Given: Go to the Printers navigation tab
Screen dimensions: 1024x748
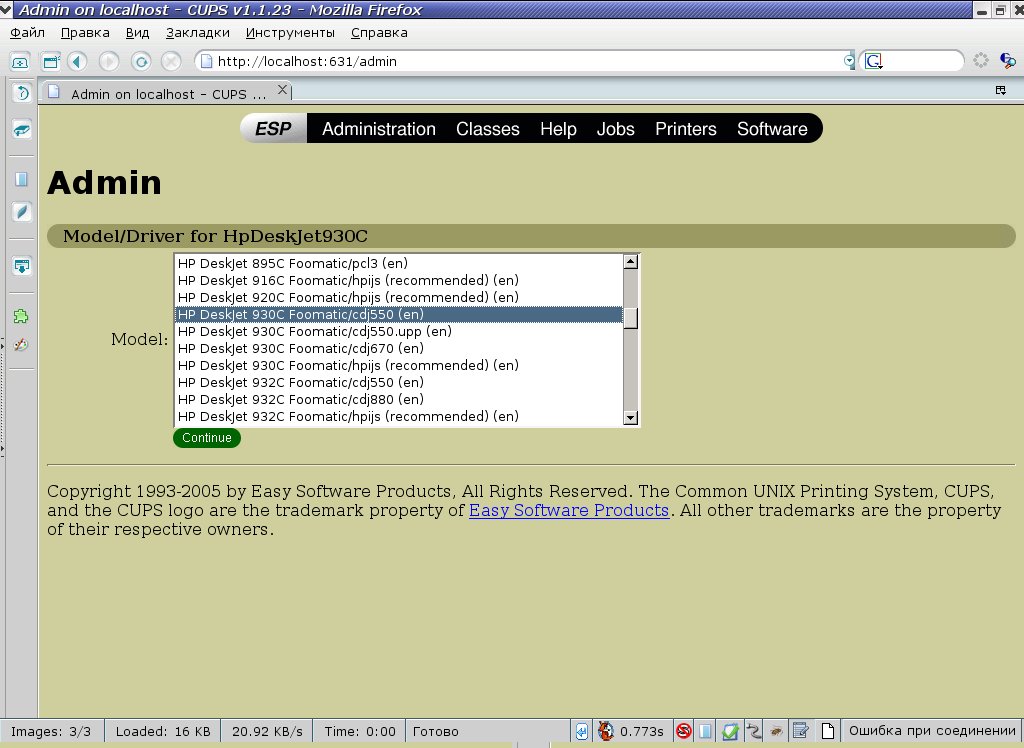Looking at the screenshot, I should (685, 129).
